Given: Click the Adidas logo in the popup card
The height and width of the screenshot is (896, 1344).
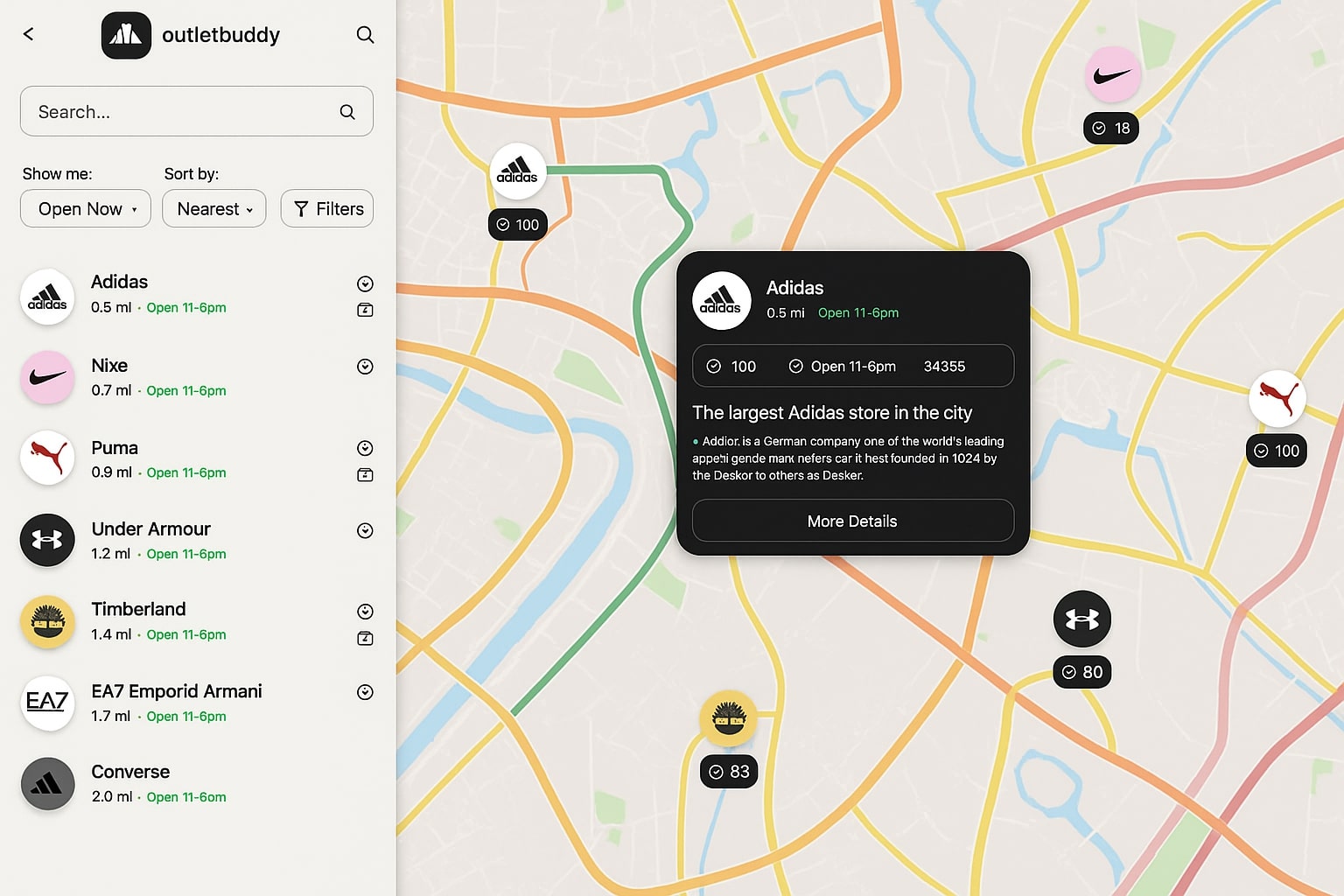Looking at the screenshot, I should point(722,301).
